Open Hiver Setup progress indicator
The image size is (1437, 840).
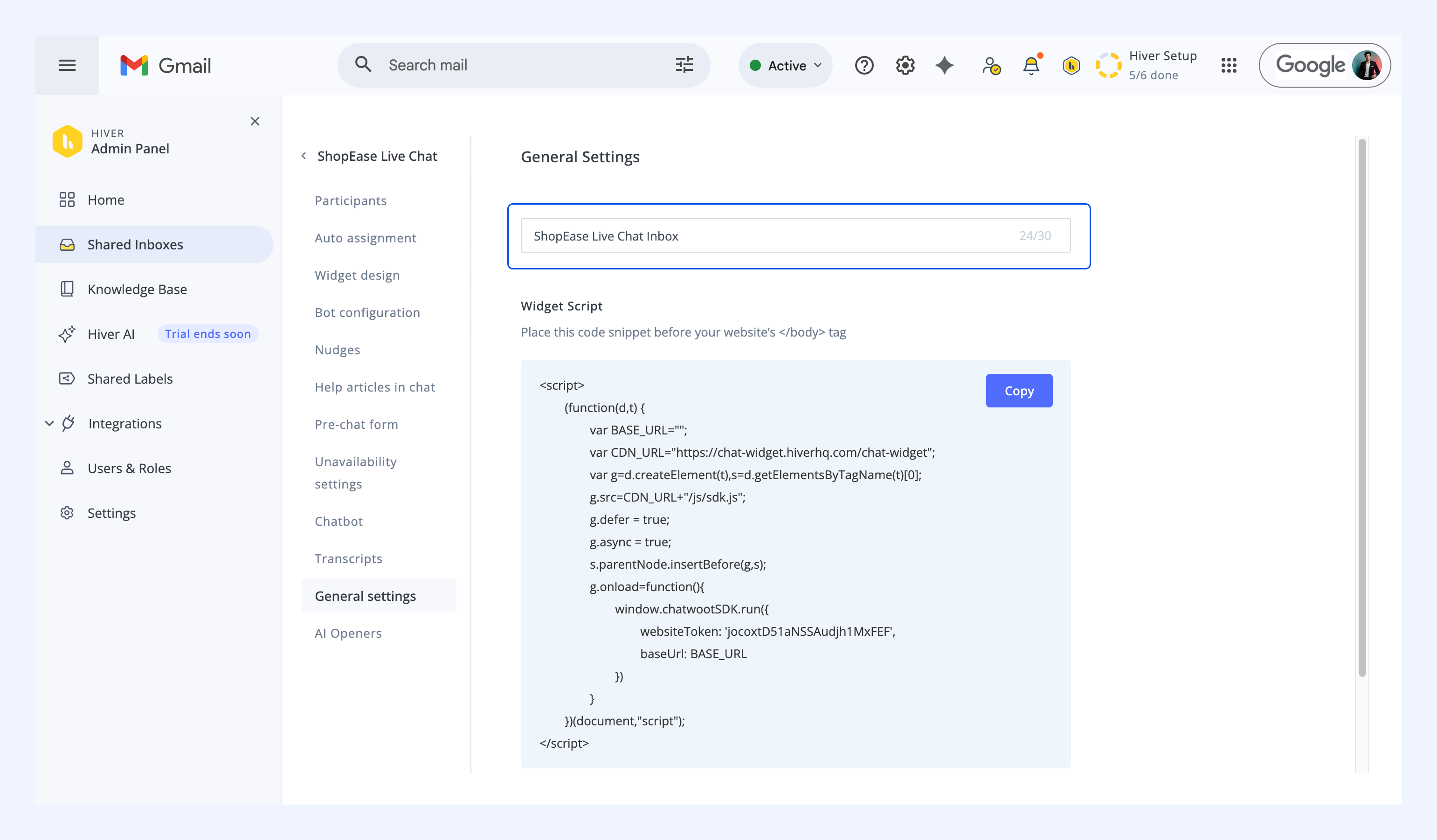[1146, 65]
